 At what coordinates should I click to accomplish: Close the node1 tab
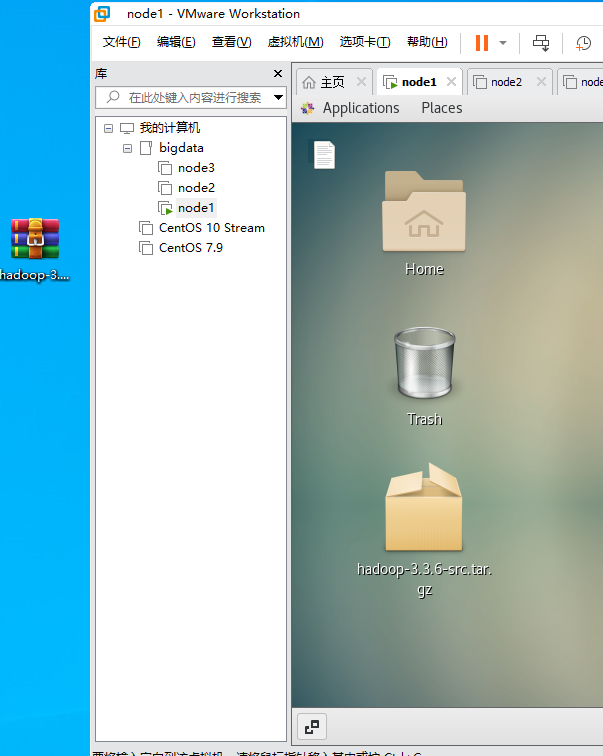[x=451, y=81]
